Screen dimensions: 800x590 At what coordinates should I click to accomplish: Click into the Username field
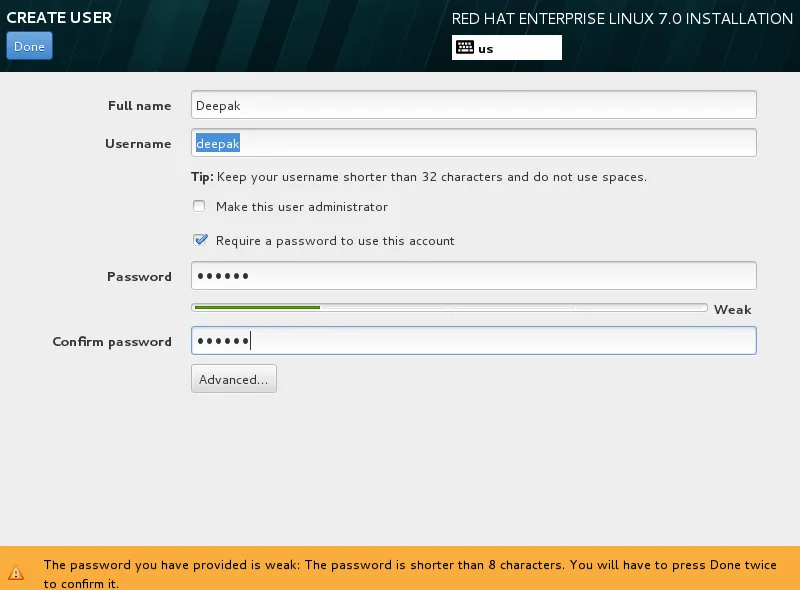(473, 143)
